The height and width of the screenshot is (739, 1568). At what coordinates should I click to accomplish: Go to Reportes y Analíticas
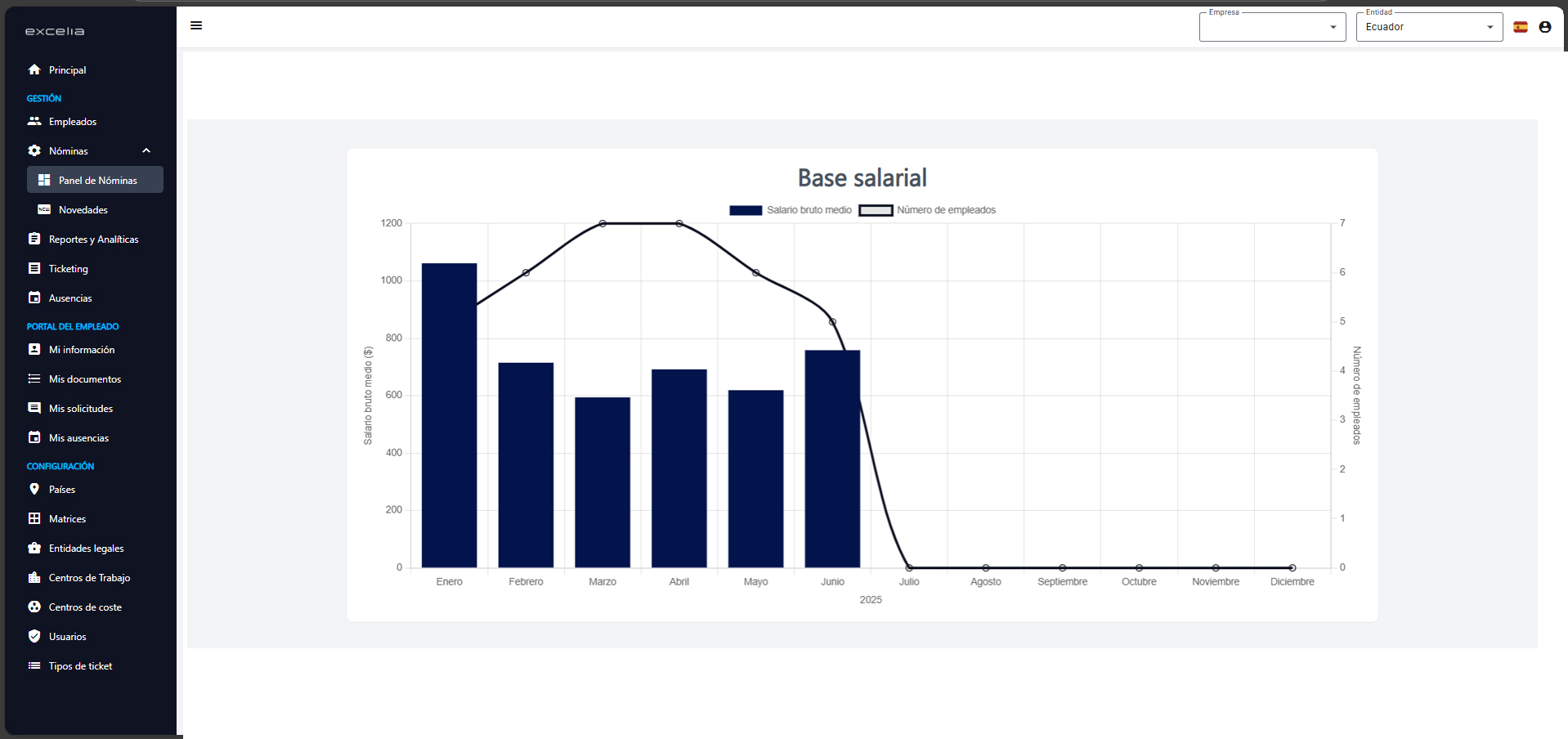tap(93, 239)
